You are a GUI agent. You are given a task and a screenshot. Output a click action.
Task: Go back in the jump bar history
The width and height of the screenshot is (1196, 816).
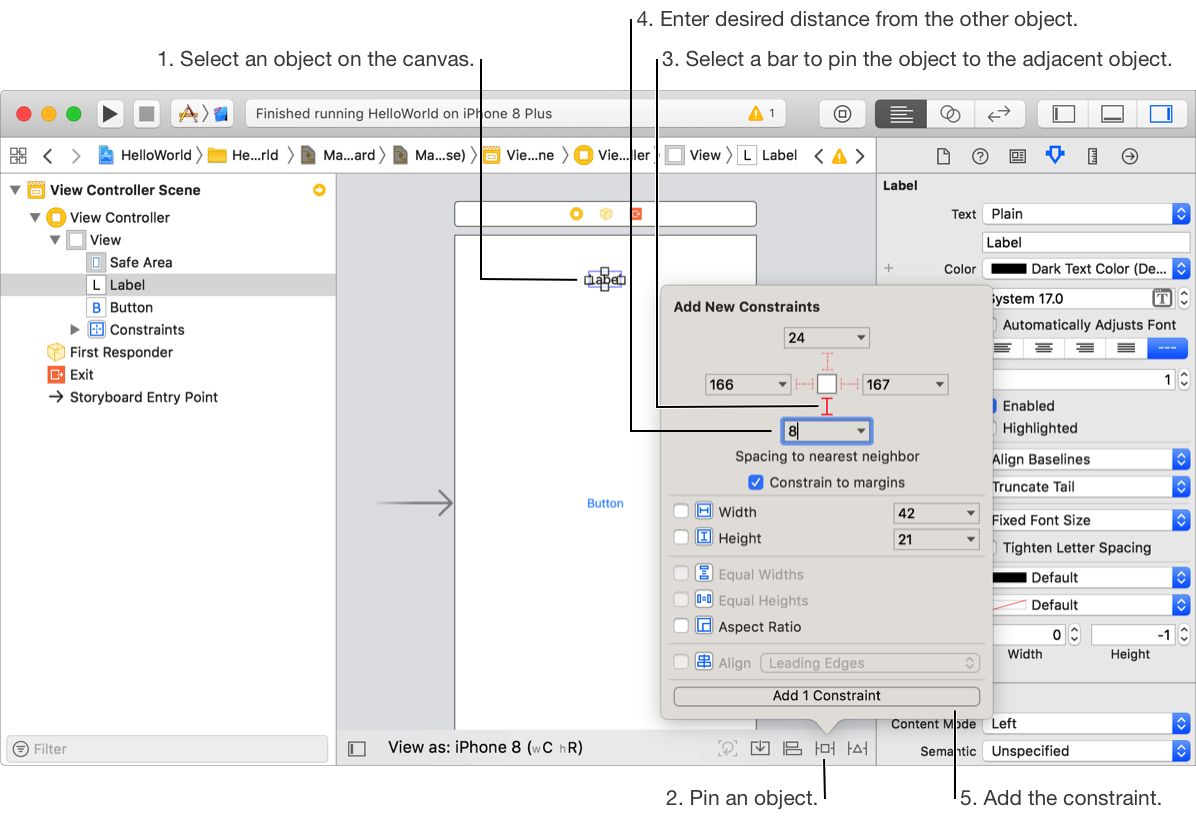48,156
